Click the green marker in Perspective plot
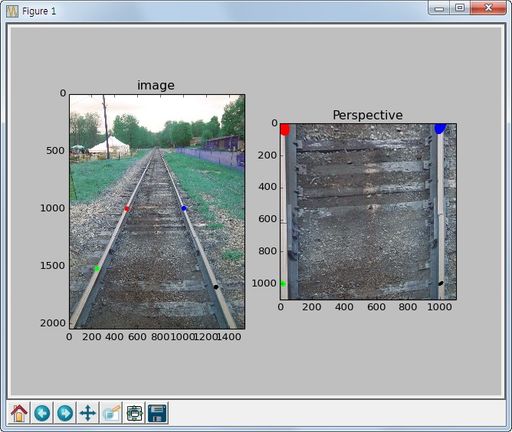 click(x=283, y=284)
